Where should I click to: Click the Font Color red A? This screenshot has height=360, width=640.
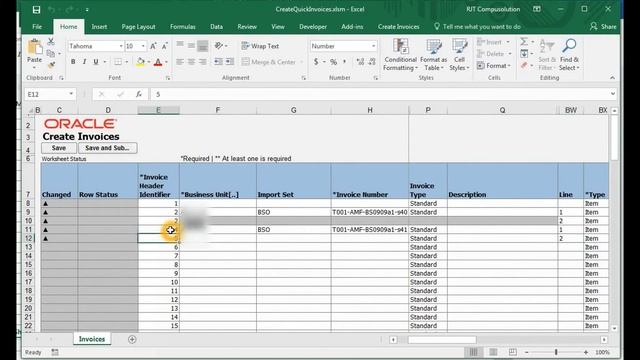pyautogui.click(x=158, y=62)
